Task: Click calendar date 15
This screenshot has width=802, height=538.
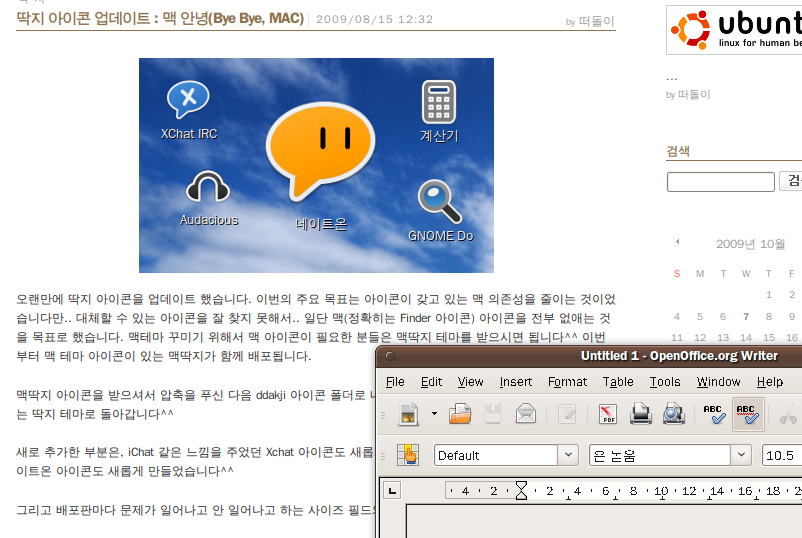Action: [769, 338]
